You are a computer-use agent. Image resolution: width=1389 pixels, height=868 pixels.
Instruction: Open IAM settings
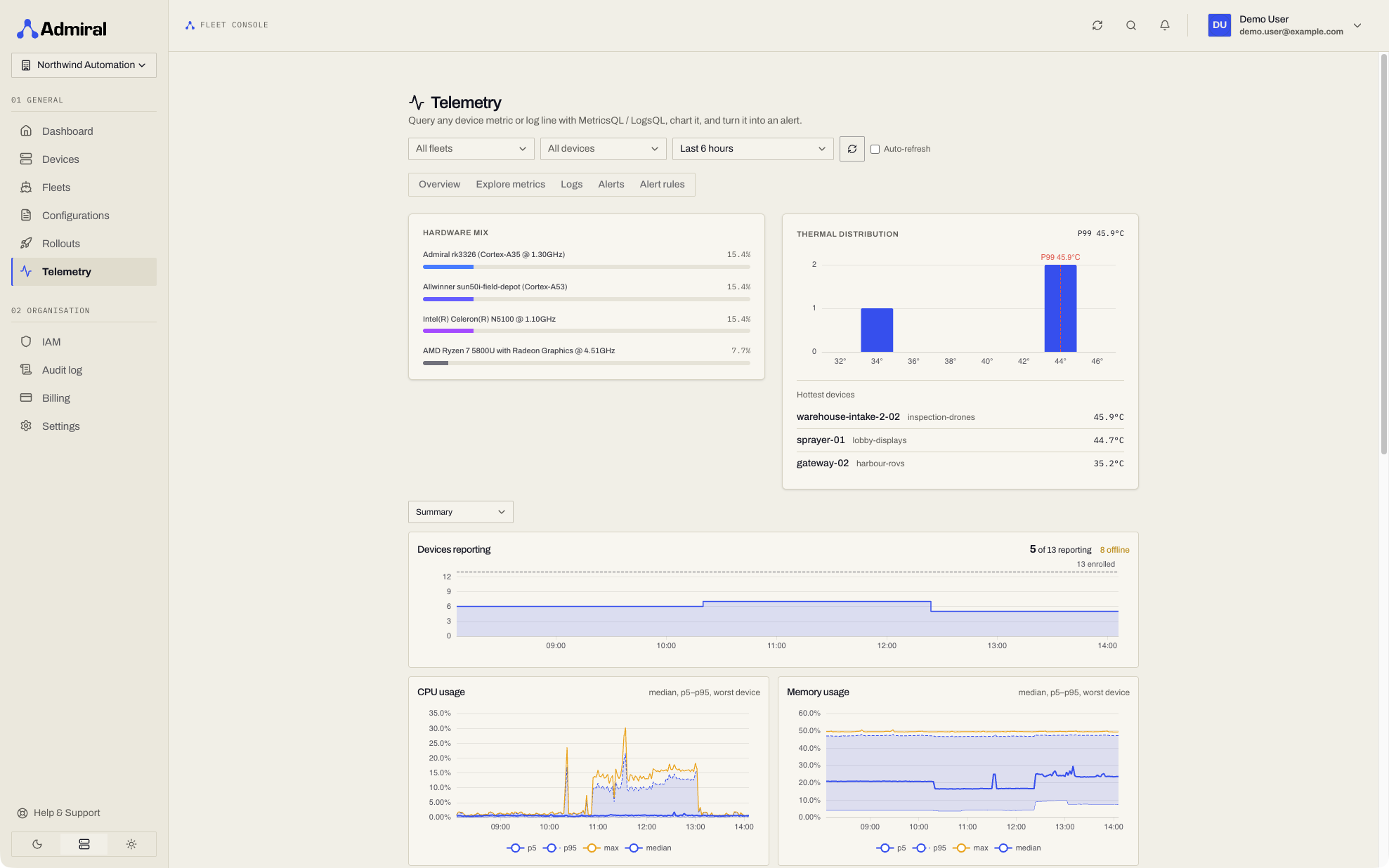pos(84,342)
